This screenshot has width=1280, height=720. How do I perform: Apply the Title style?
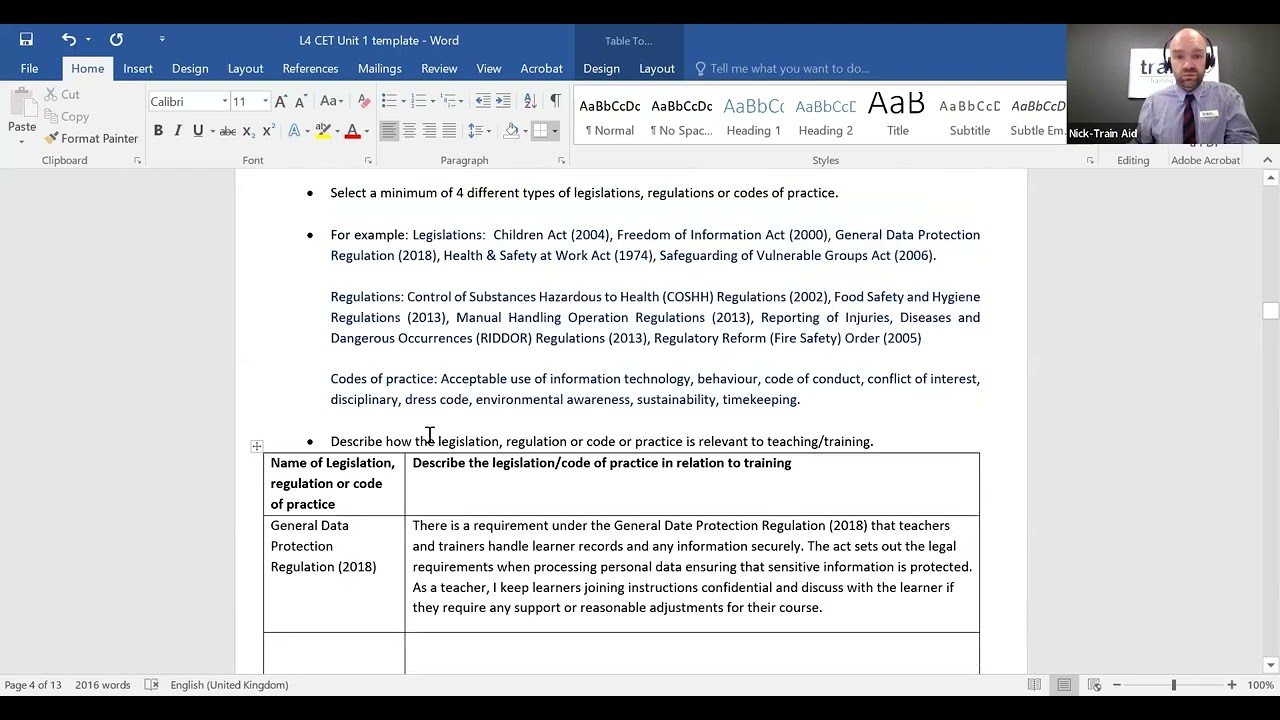coord(898,115)
